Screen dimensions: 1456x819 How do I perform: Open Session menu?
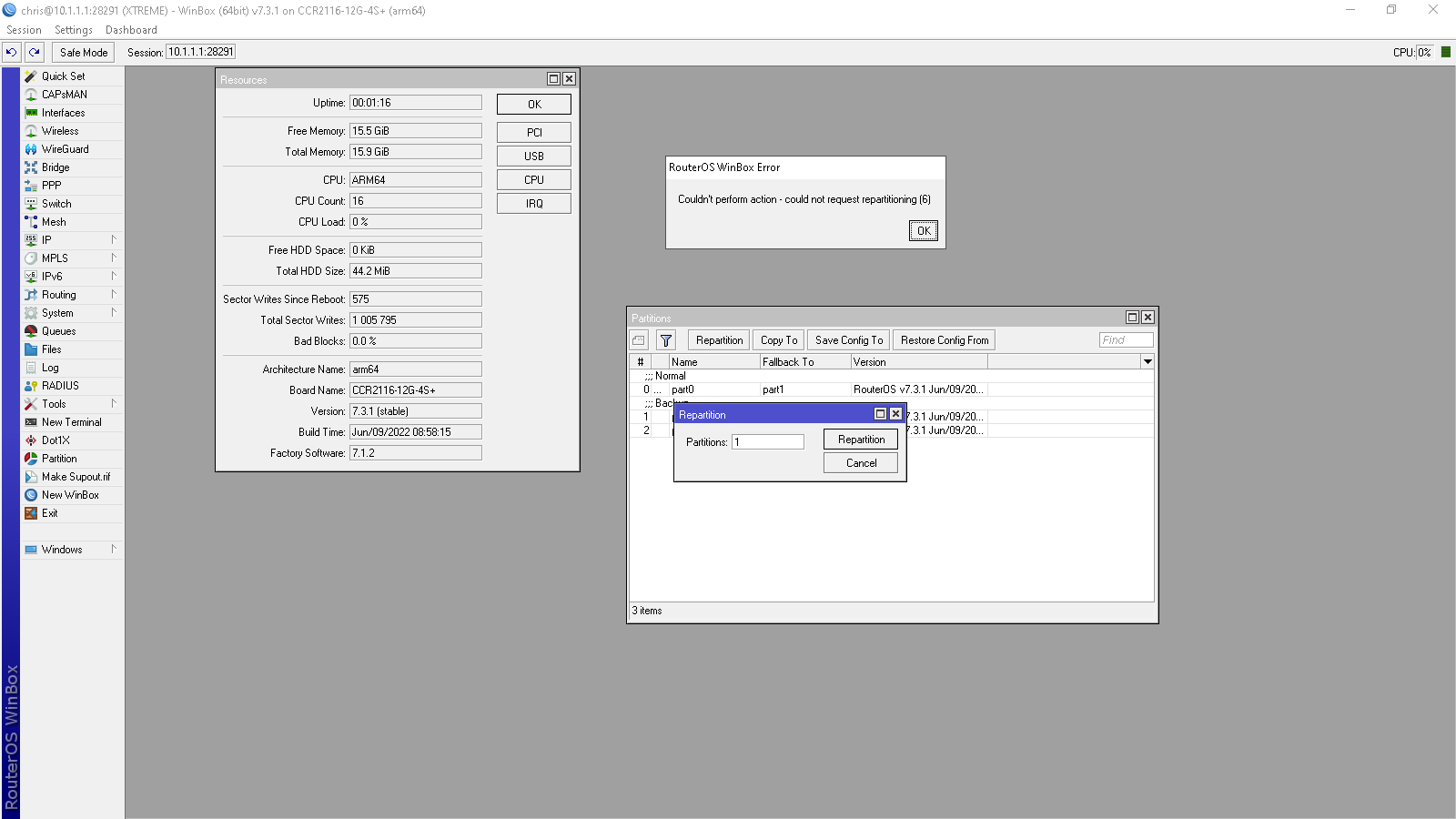point(24,30)
